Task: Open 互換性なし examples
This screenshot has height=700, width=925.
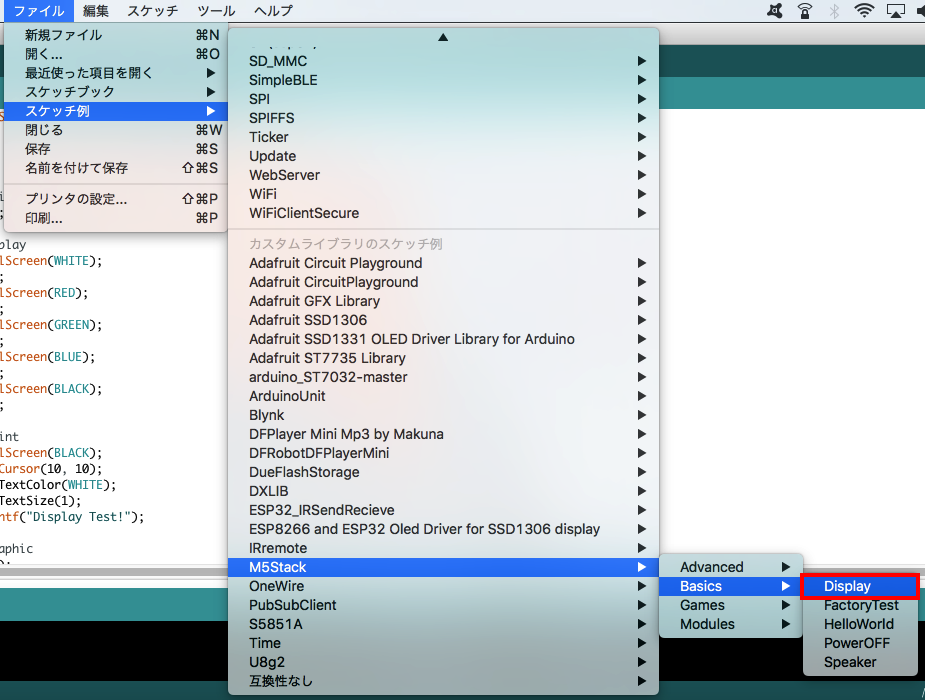Action: click(x=443, y=681)
